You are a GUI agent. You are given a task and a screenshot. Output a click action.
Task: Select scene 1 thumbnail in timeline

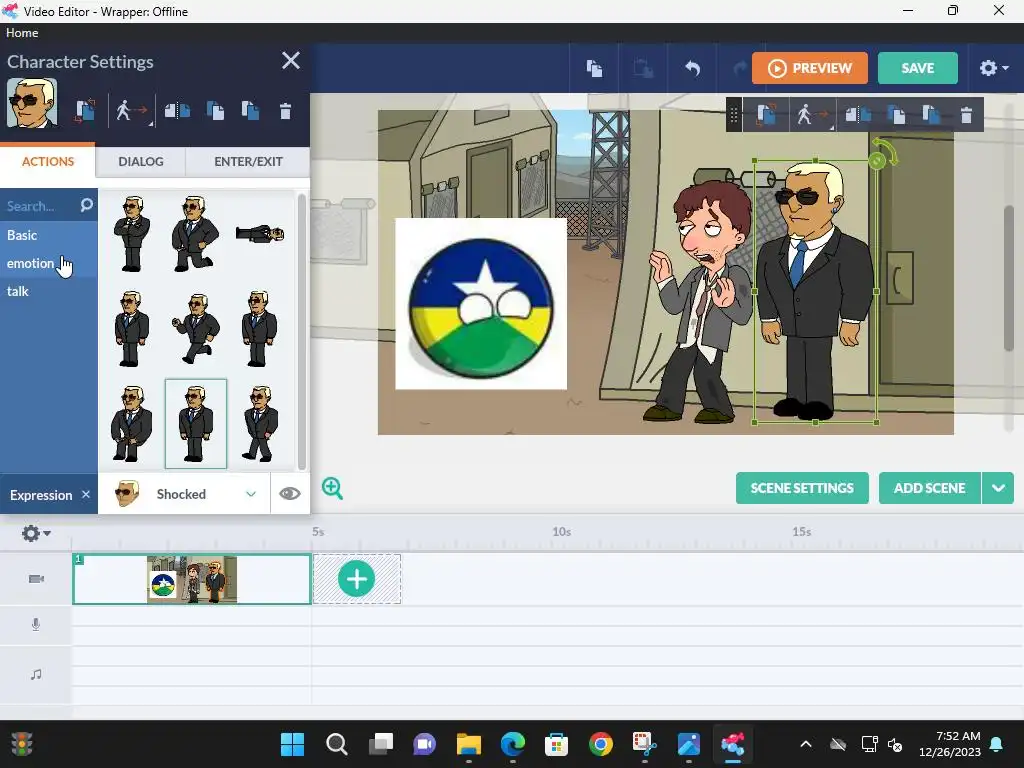(x=191, y=579)
